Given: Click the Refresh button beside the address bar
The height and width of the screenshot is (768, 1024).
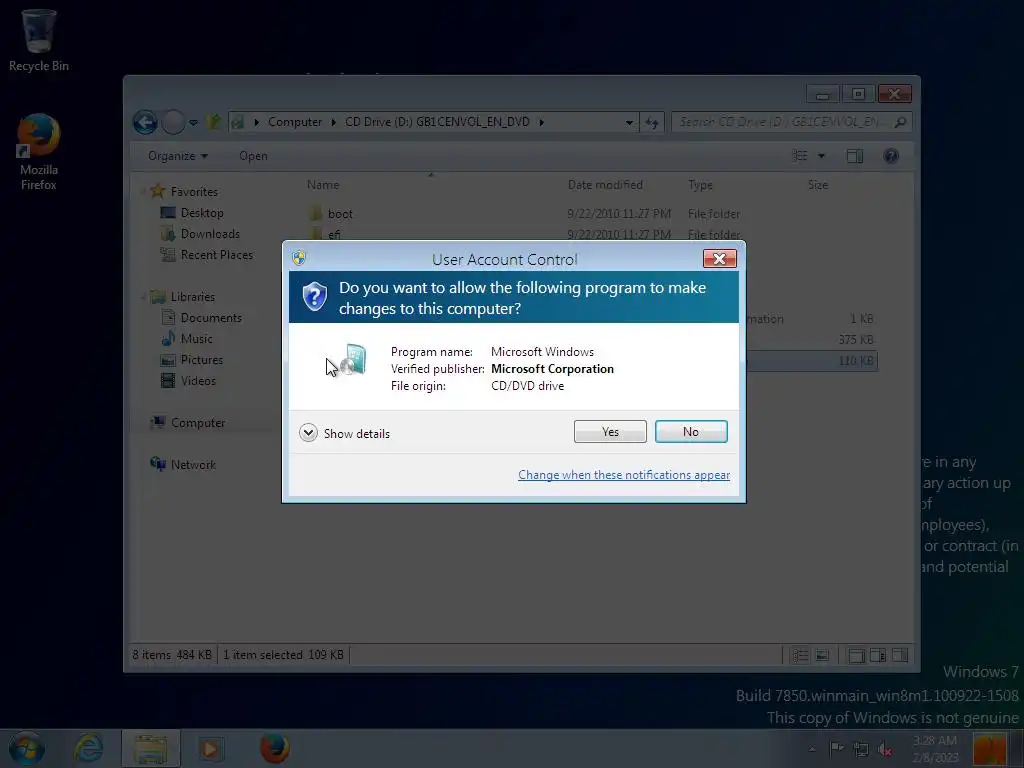Looking at the screenshot, I should [652, 122].
